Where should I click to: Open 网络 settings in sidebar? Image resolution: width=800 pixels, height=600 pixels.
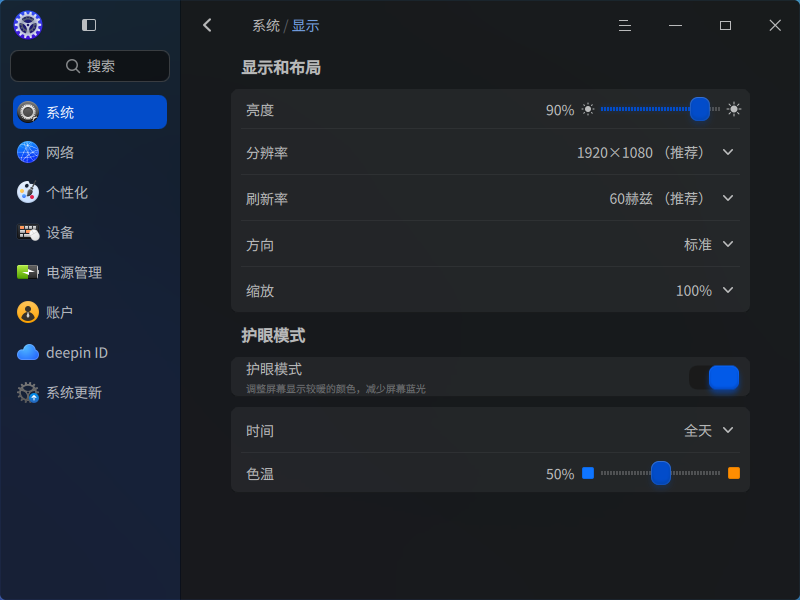point(90,152)
